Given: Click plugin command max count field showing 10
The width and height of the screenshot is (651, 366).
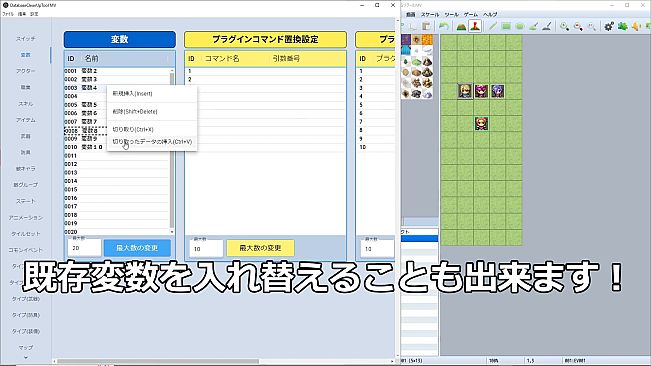Looking at the screenshot, I should coord(206,249).
